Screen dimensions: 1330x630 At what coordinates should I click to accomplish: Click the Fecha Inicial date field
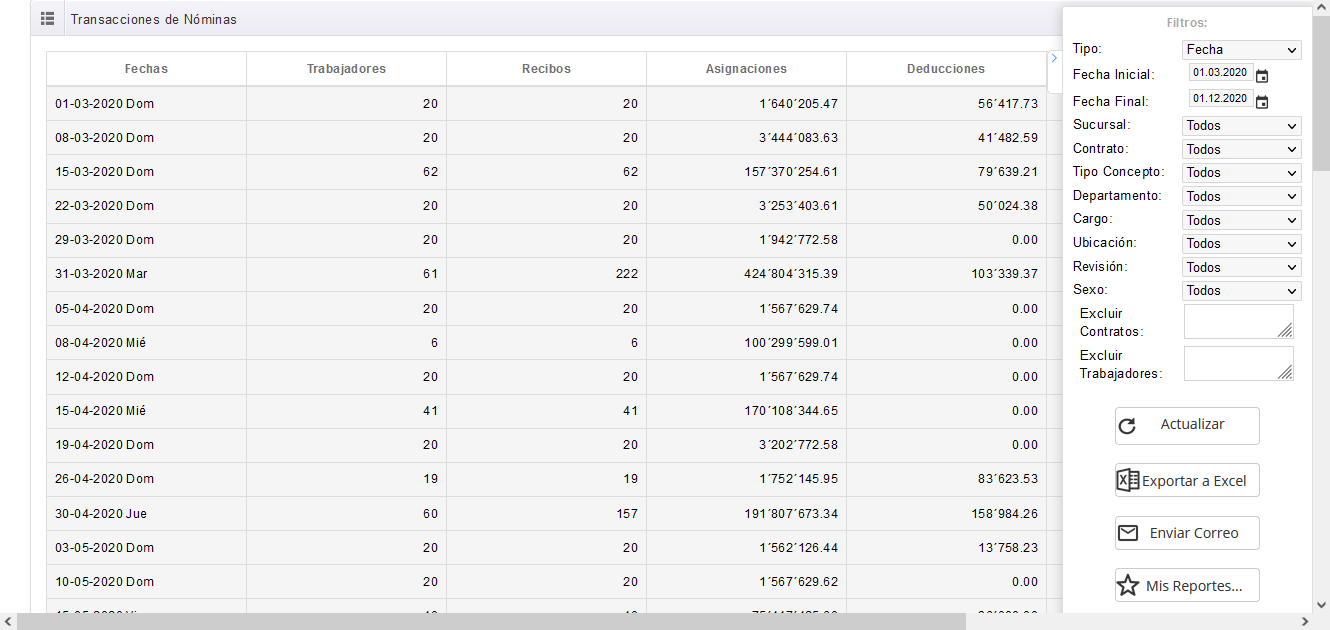[1220, 73]
